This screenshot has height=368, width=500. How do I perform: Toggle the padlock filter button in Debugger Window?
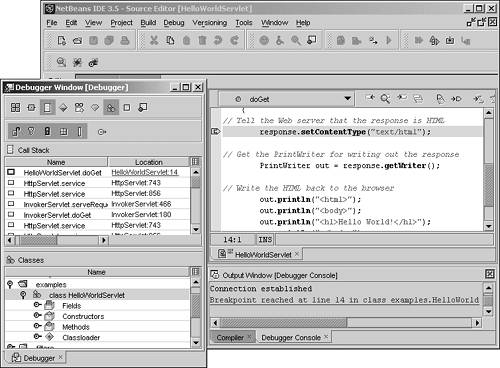point(47,132)
